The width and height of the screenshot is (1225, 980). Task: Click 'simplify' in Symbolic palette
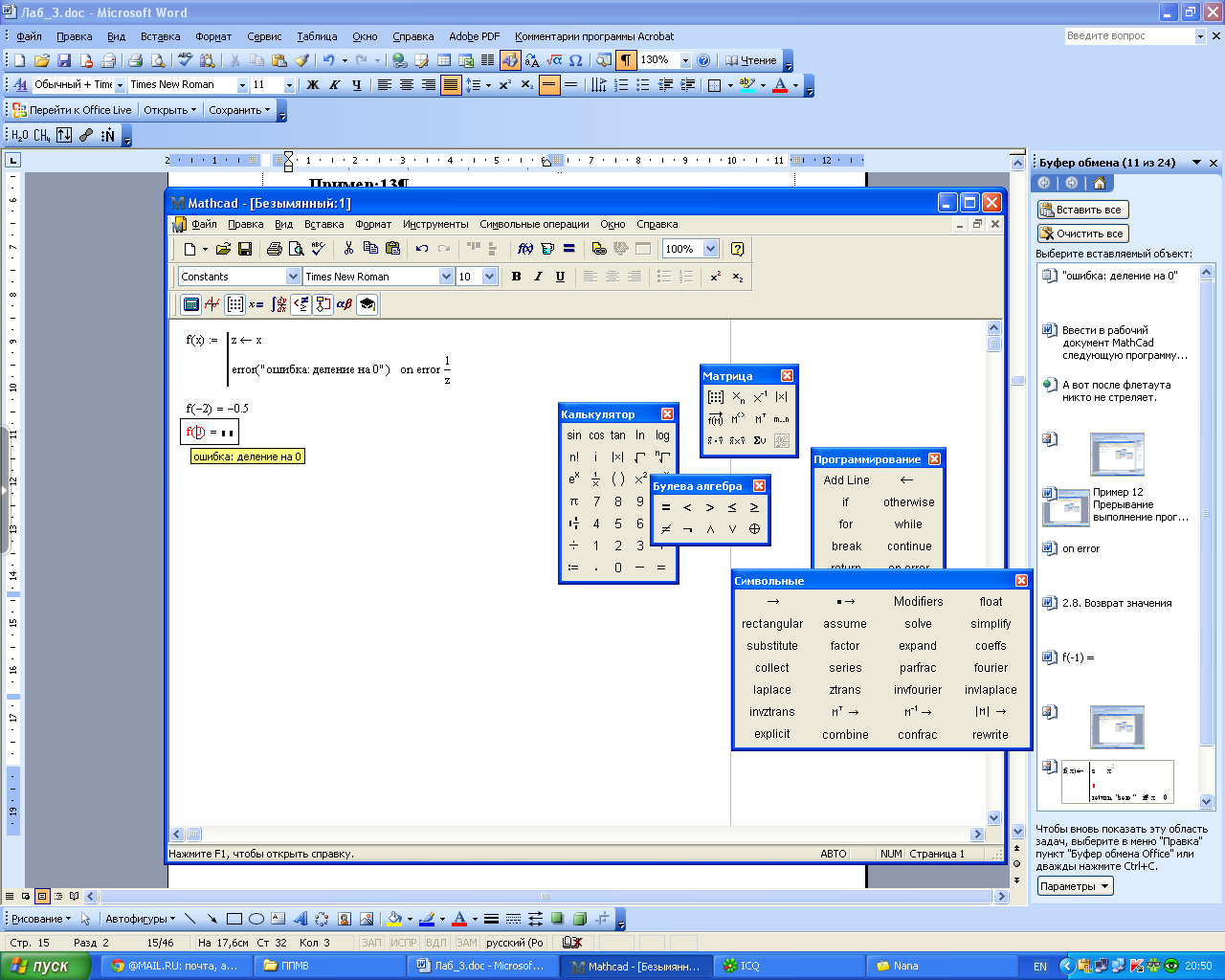[991, 624]
